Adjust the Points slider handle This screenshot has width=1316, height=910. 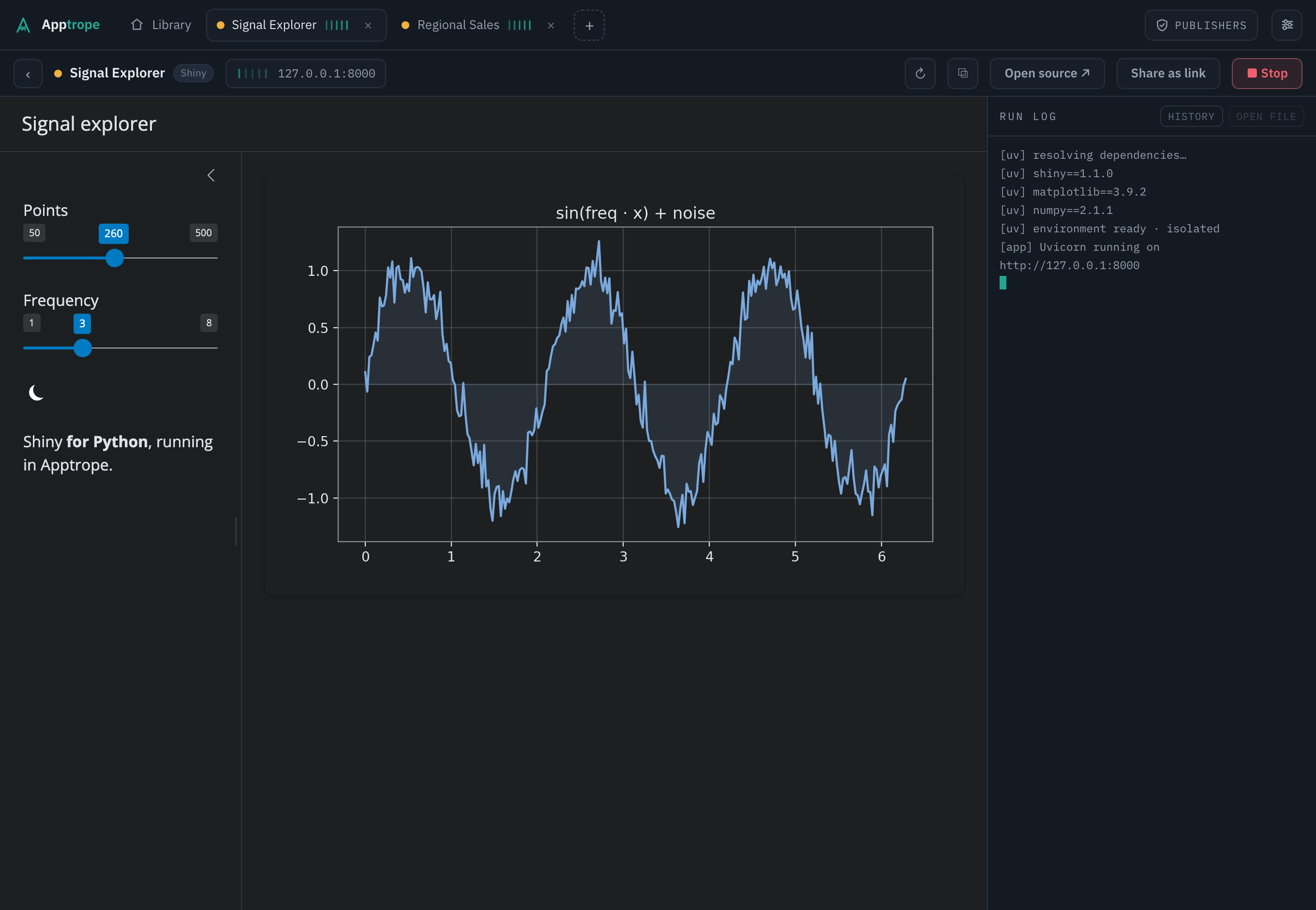[115, 258]
